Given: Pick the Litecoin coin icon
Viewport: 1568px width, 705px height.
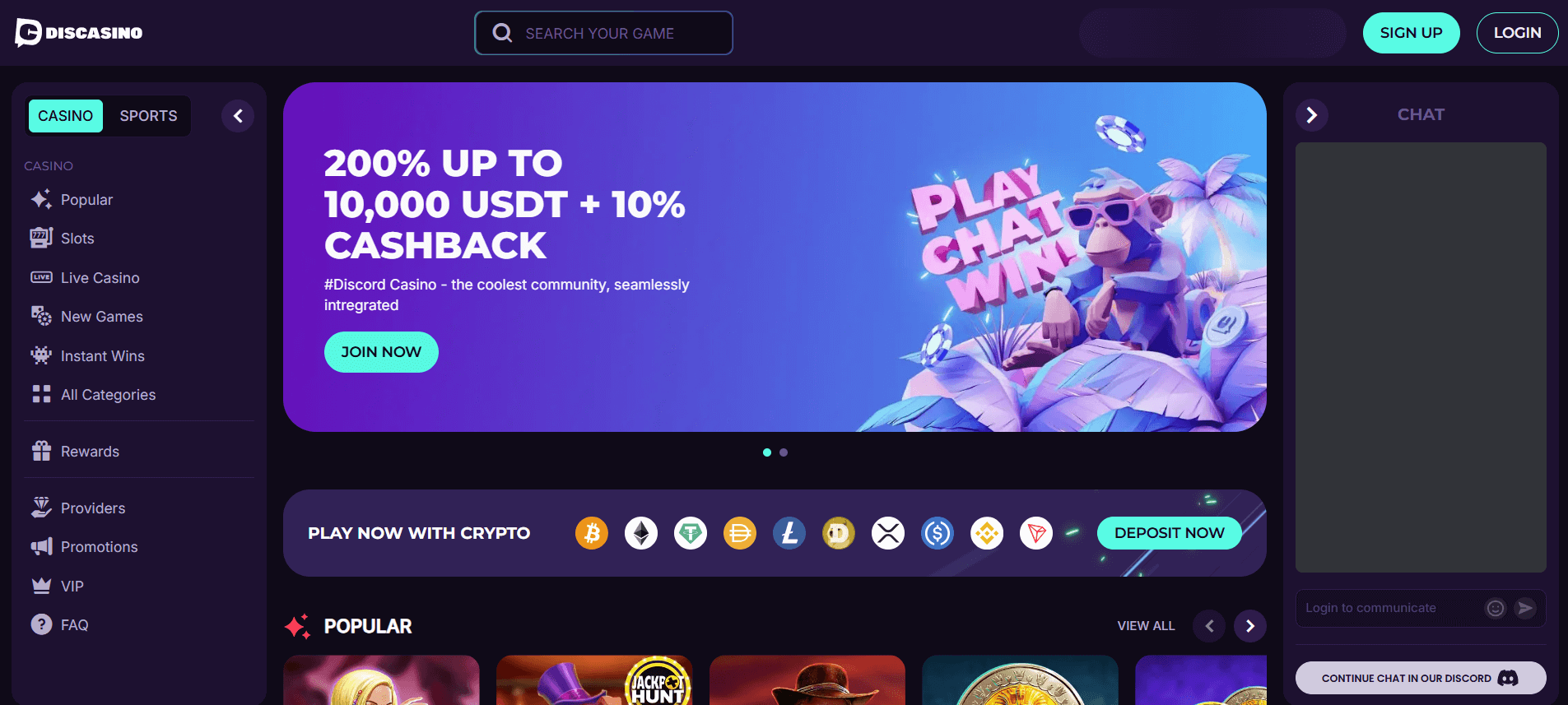Looking at the screenshot, I should point(789,533).
